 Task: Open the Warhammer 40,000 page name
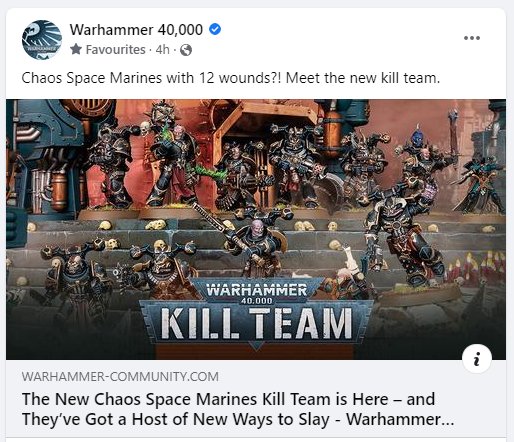136,30
